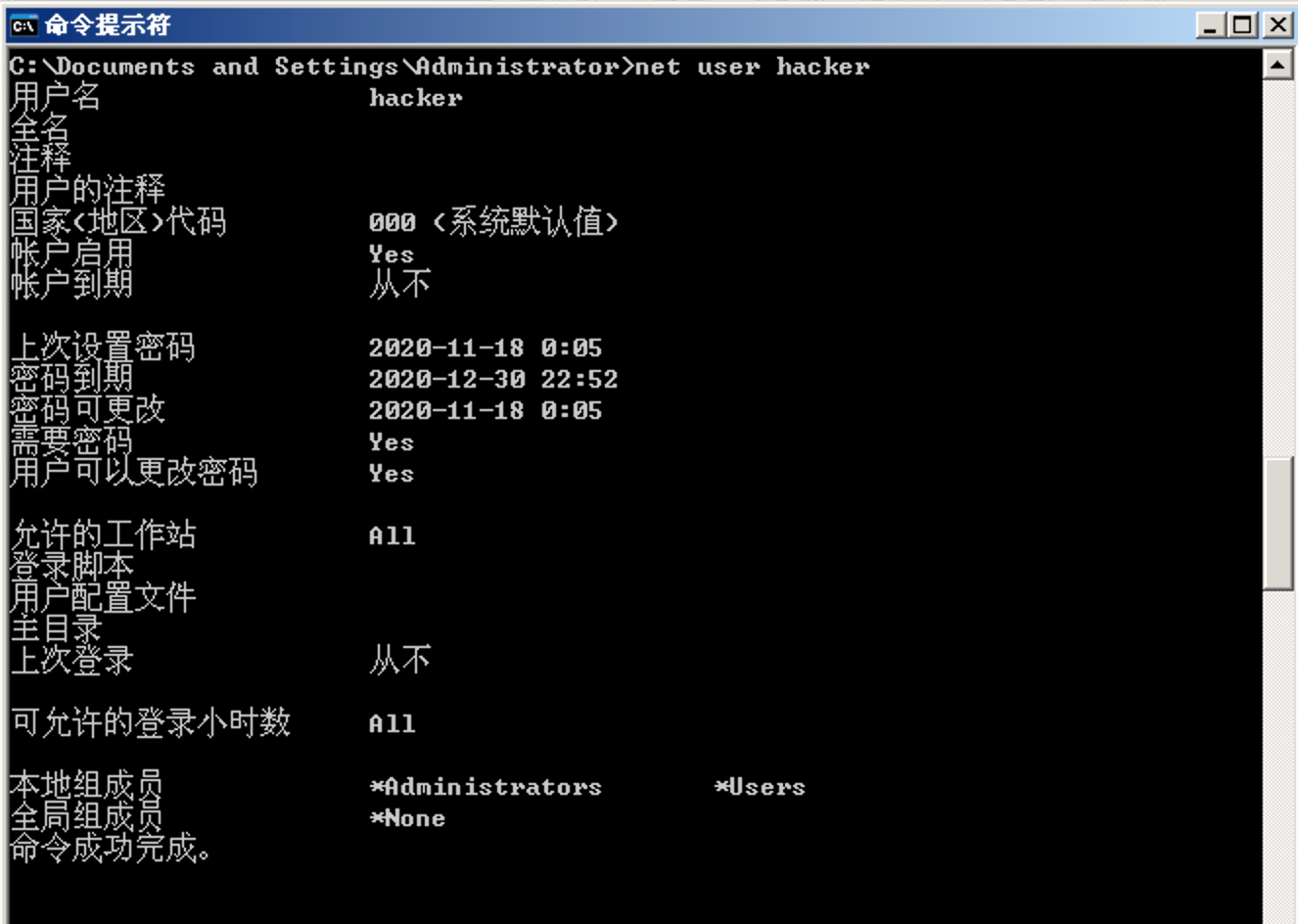Click the value 000 (系统默认值)

(x=494, y=222)
